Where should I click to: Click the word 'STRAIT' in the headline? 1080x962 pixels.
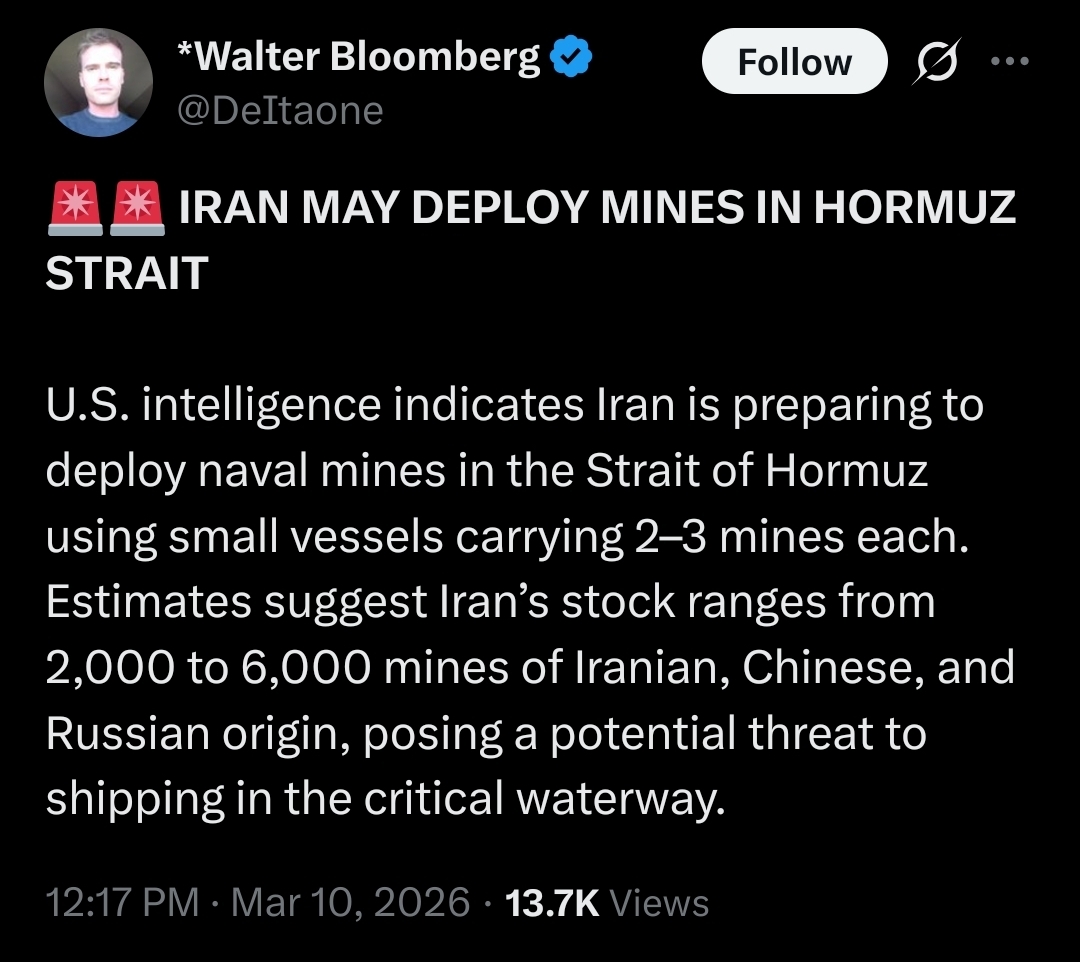(126, 272)
